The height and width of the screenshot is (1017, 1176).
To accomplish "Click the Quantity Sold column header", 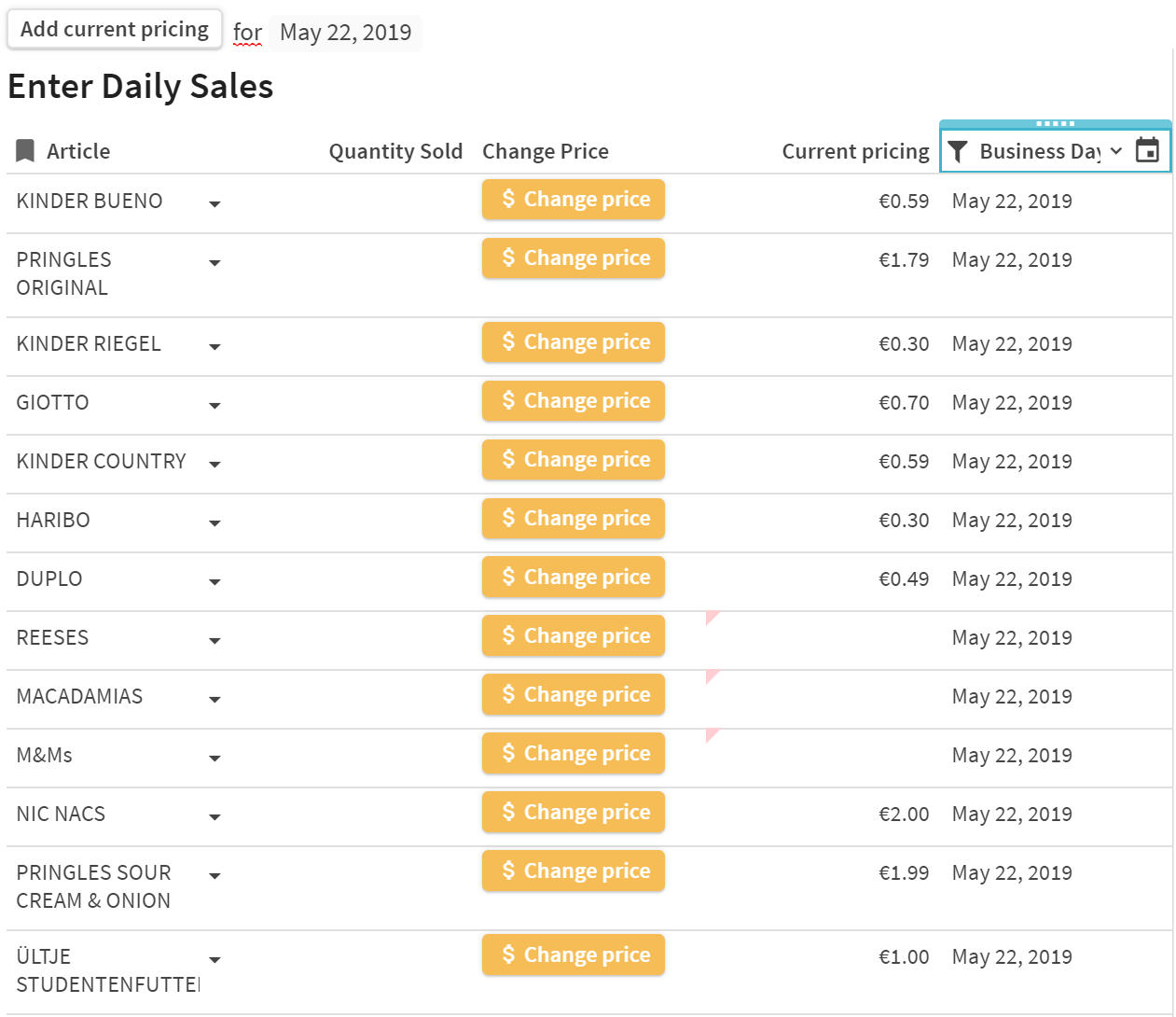I will 395,151.
